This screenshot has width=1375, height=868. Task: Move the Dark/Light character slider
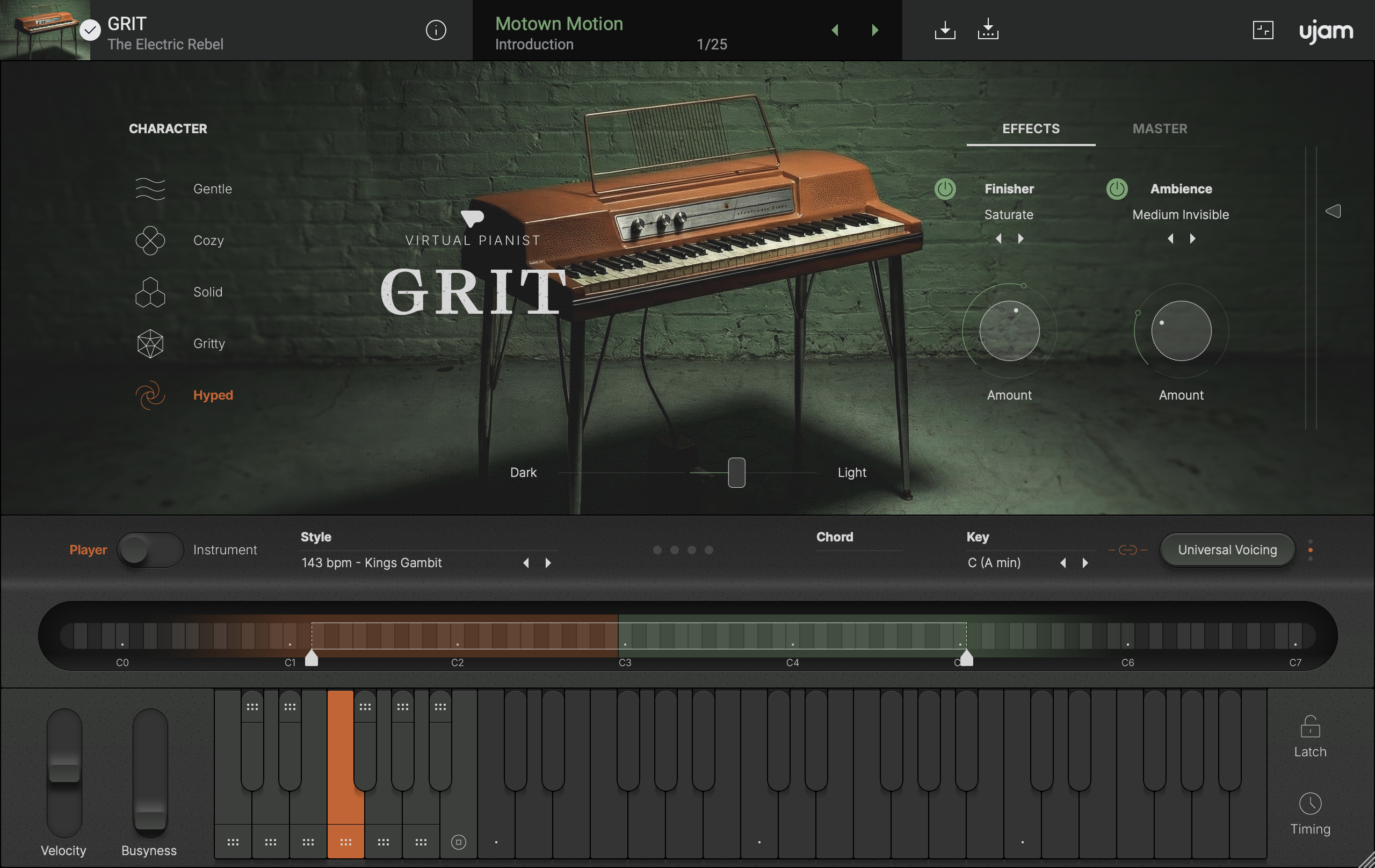(736, 472)
